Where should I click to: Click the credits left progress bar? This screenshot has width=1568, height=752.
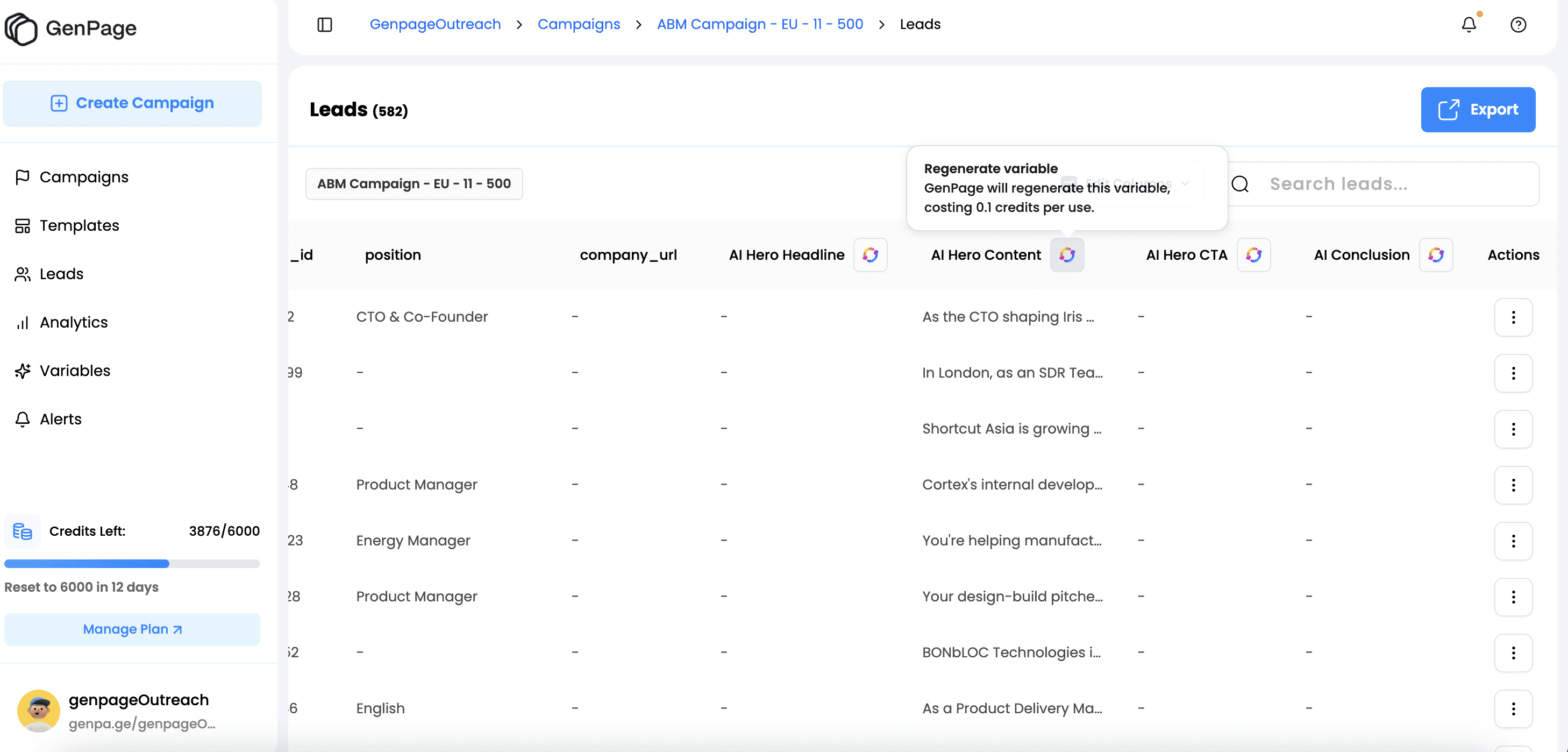(x=132, y=564)
